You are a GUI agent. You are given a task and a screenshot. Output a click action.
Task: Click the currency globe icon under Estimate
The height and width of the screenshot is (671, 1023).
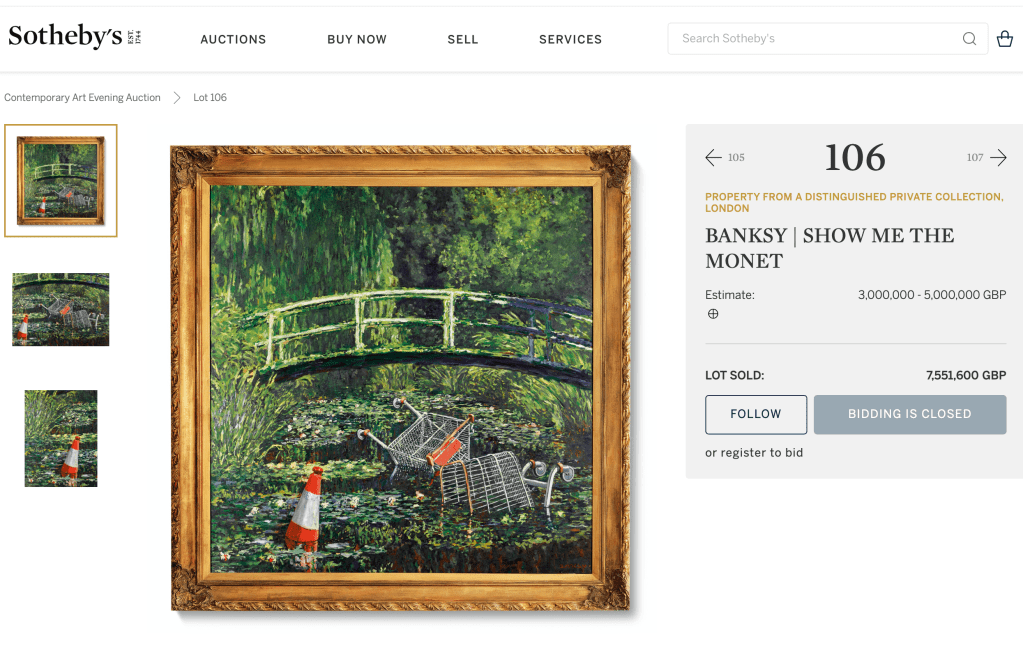tap(713, 314)
